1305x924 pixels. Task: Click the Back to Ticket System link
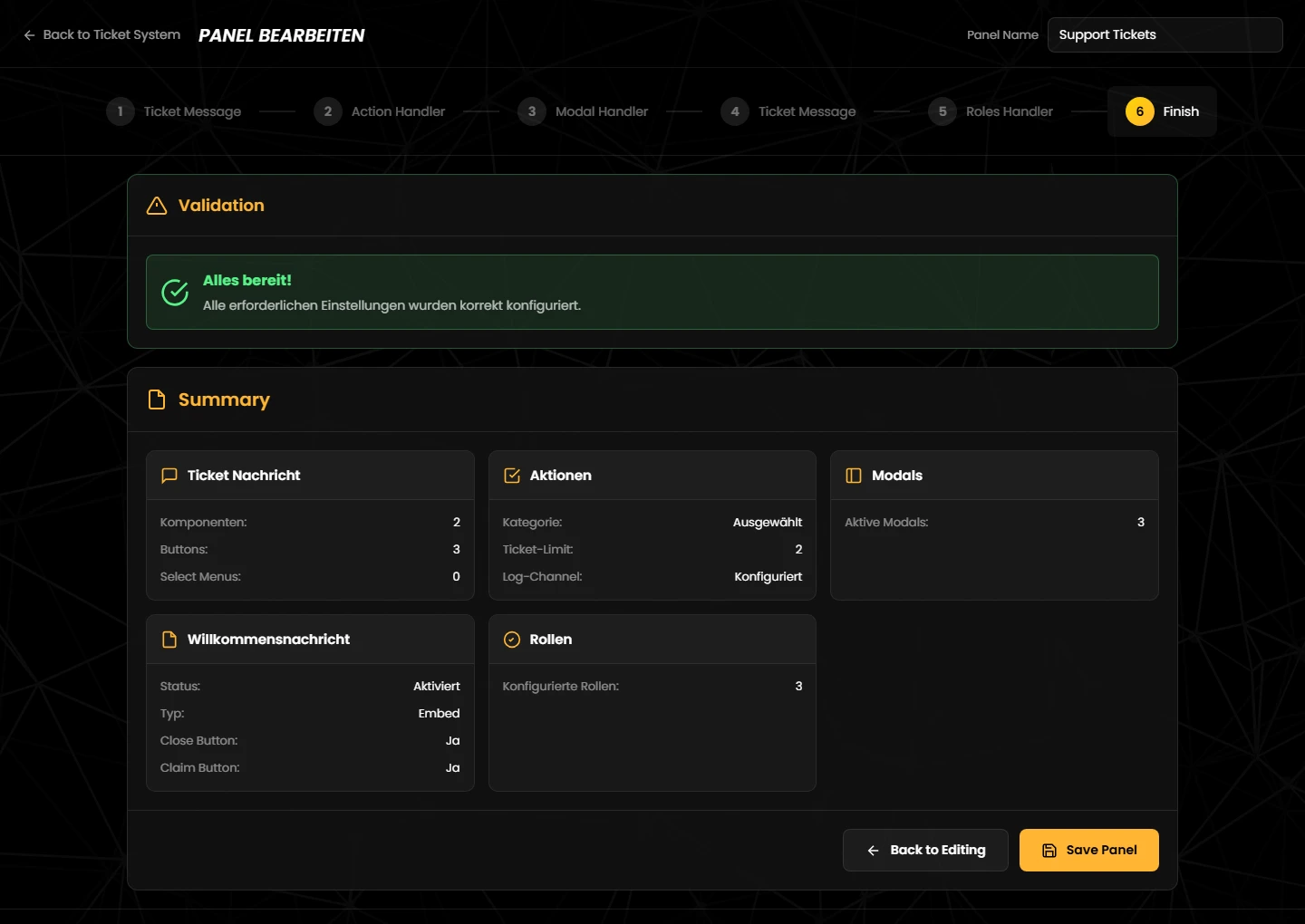click(101, 34)
